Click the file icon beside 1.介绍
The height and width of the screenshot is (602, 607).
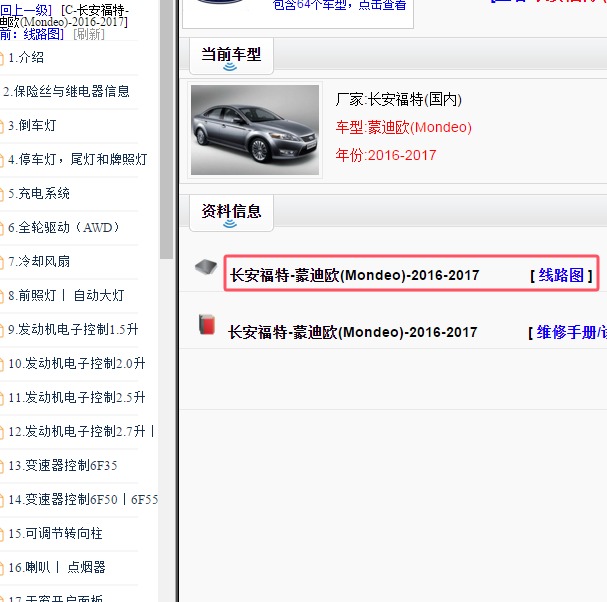[x=2, y=58]
